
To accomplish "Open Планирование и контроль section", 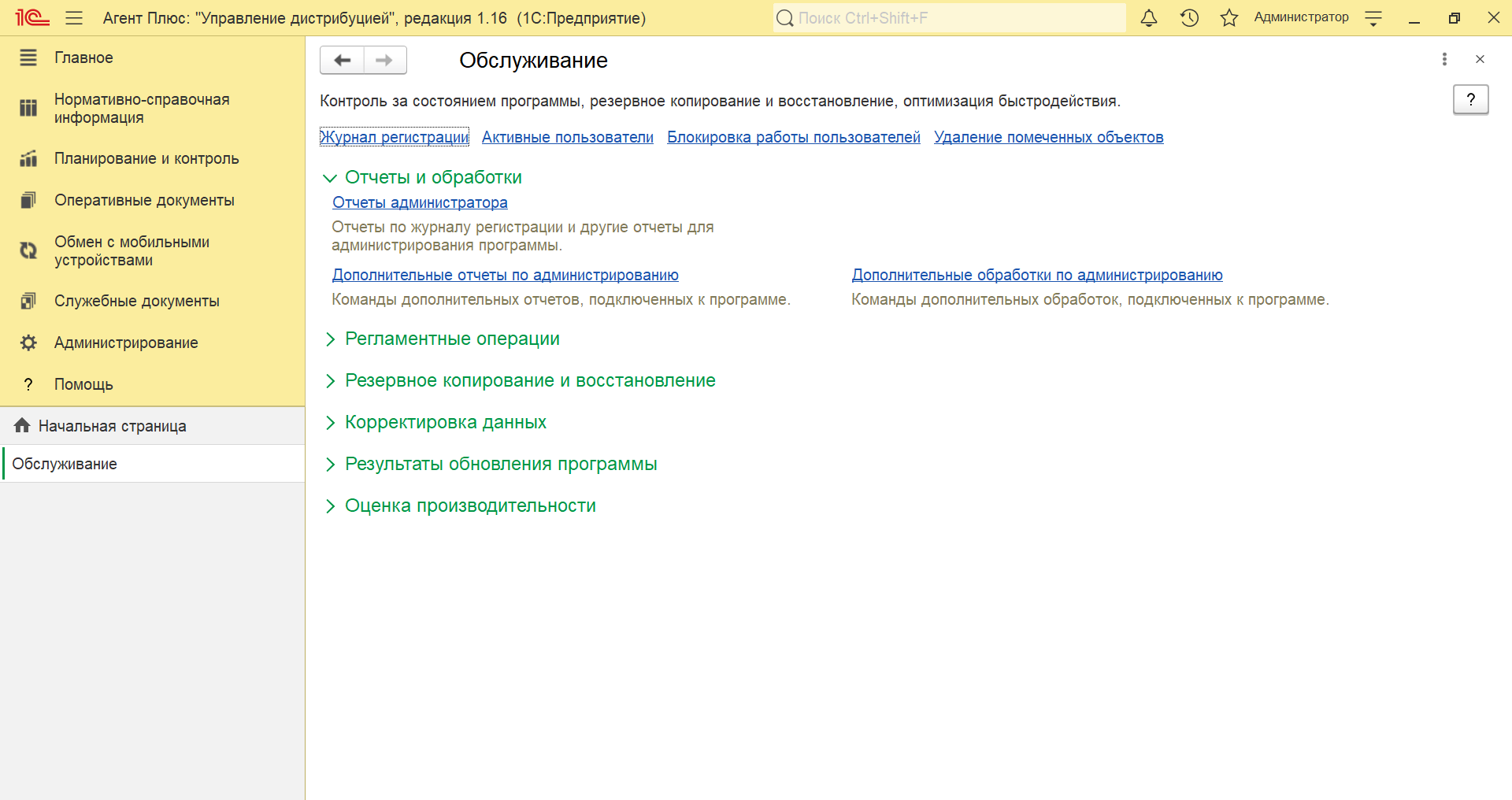I will tap(152, 158).
